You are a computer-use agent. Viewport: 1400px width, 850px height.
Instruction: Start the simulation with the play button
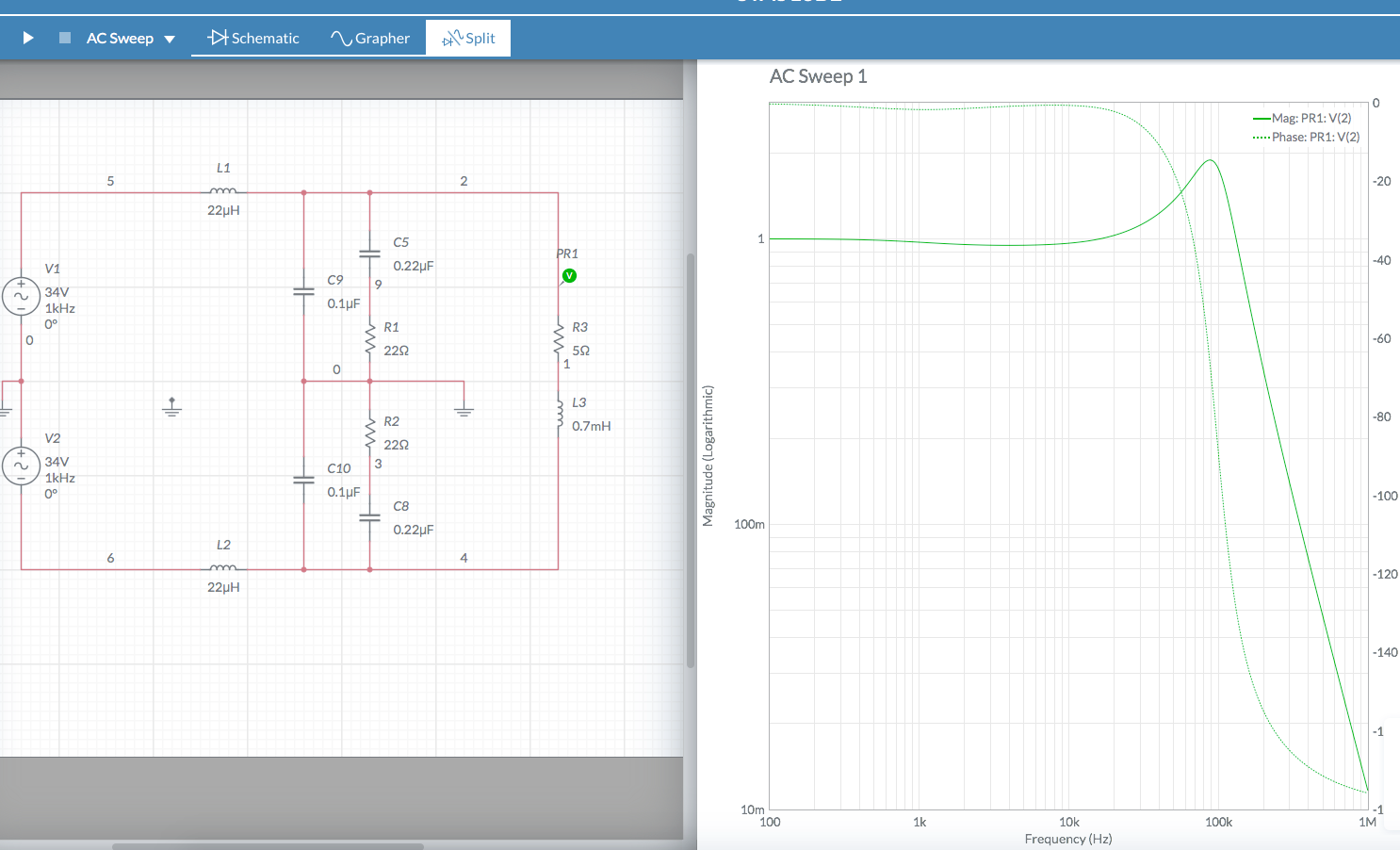[28, 38]
